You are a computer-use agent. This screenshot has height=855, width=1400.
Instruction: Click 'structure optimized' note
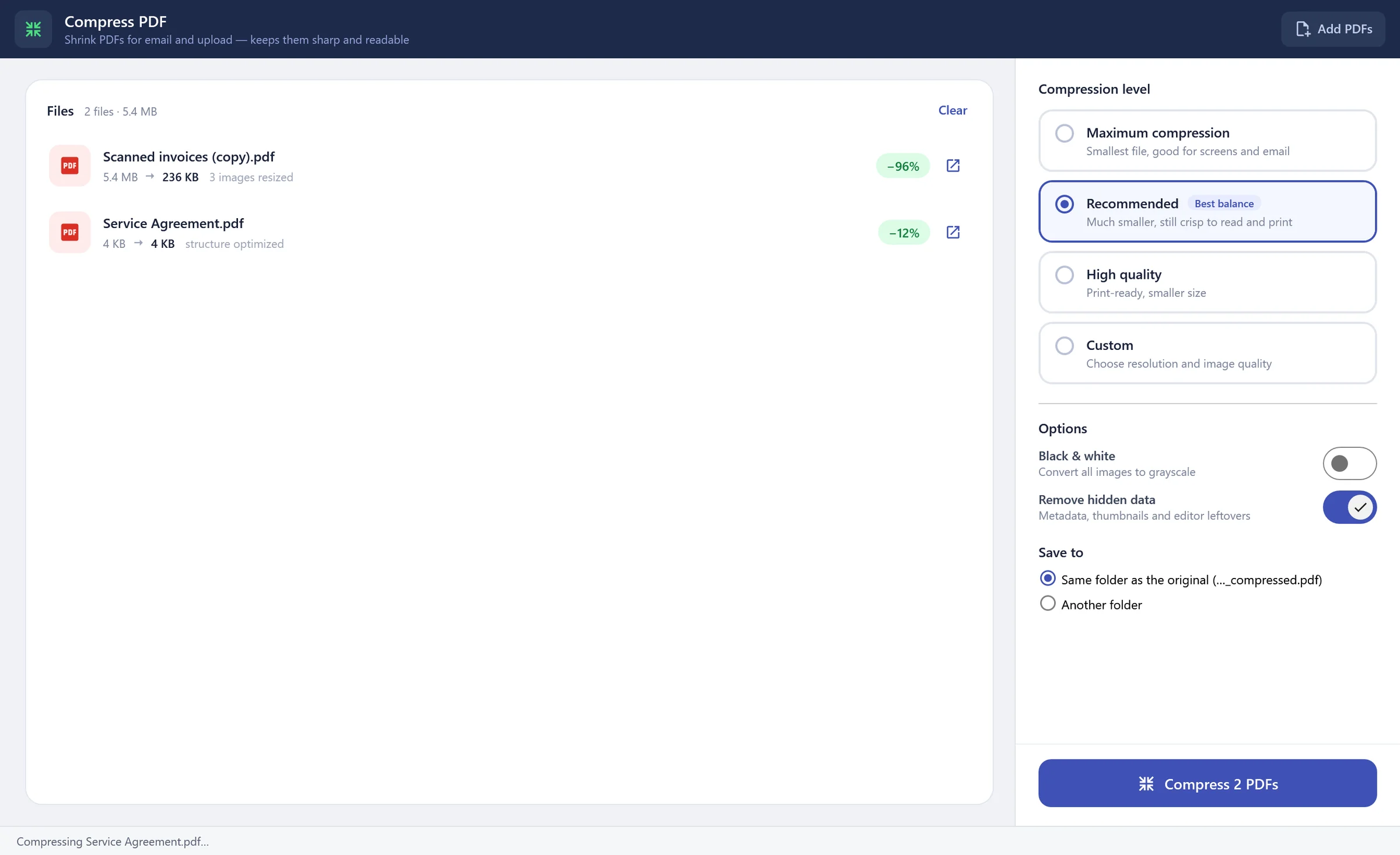[235, 244]
